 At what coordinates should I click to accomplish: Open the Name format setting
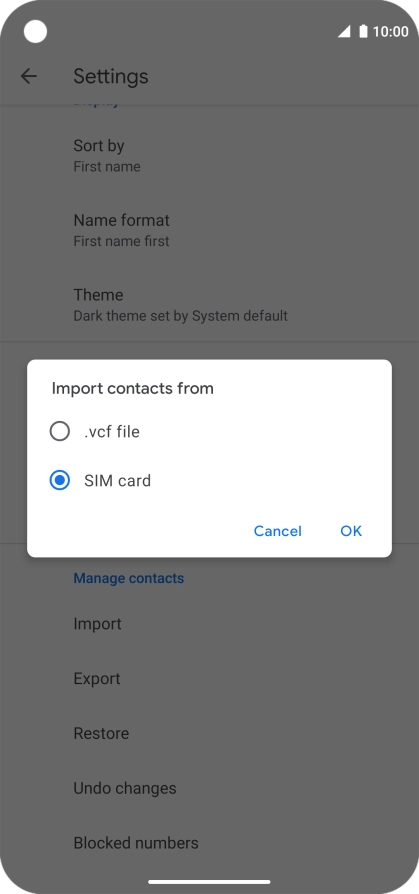[x=209, y=230]
